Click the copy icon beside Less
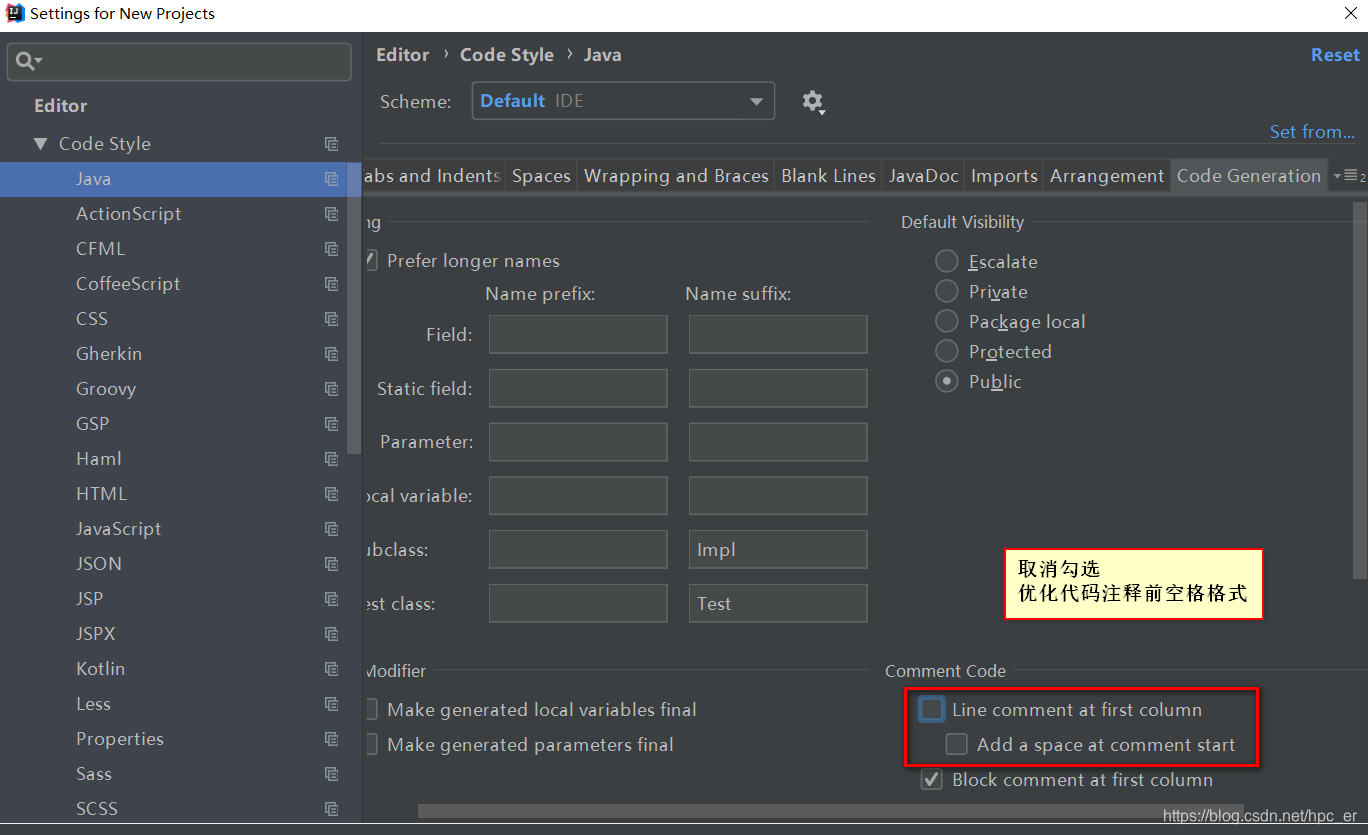The image size is (1368, 835). 331,704
